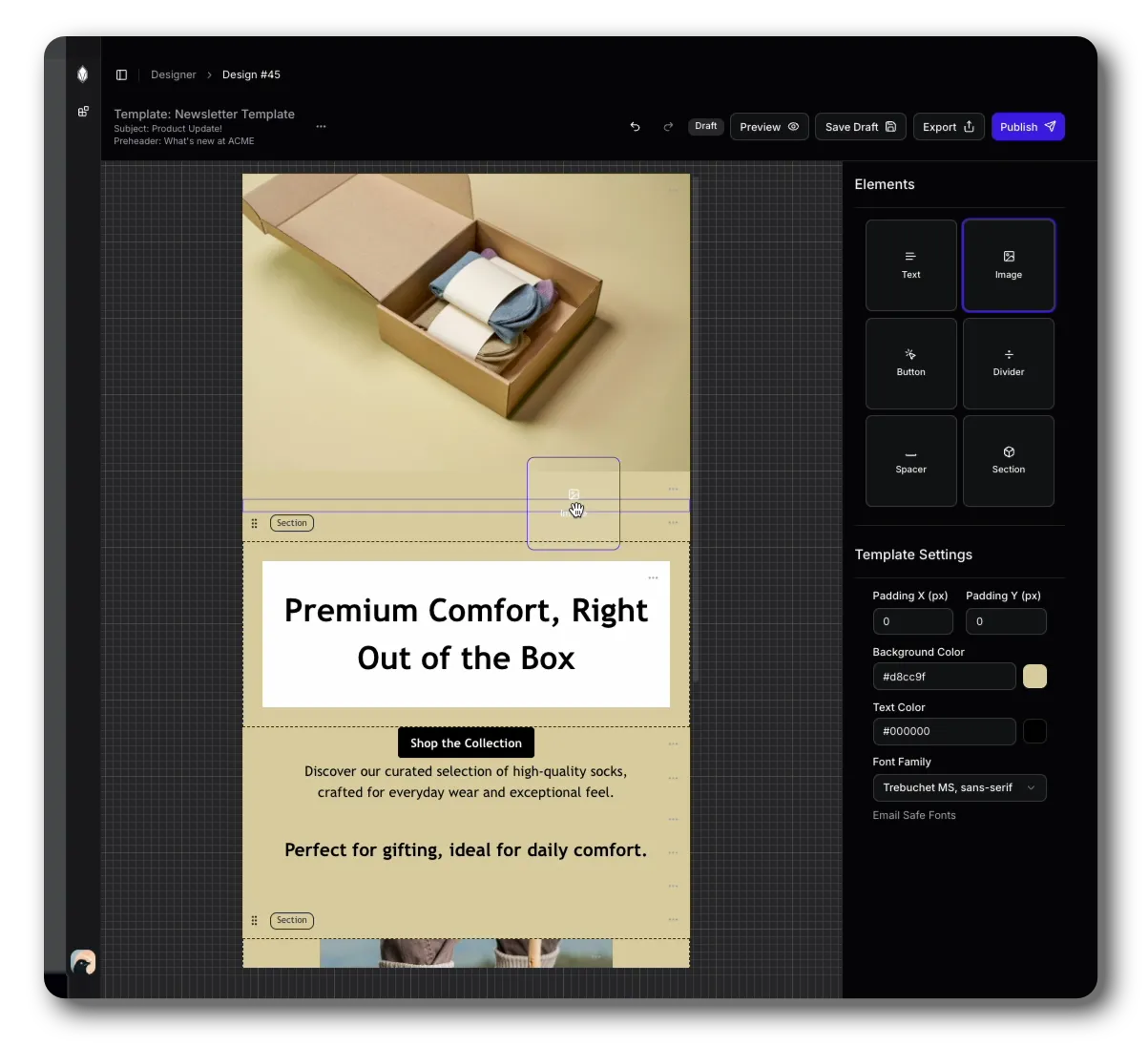Viewport: 1148px width, 1046px height.
Task: Click the undo arrow icon
Action: click(x=635, y=127)
